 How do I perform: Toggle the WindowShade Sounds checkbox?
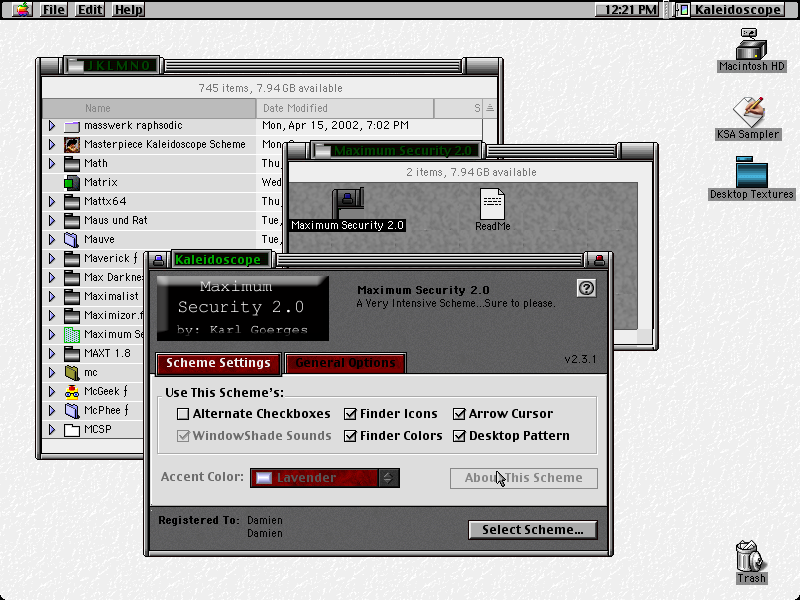point(183,436)
